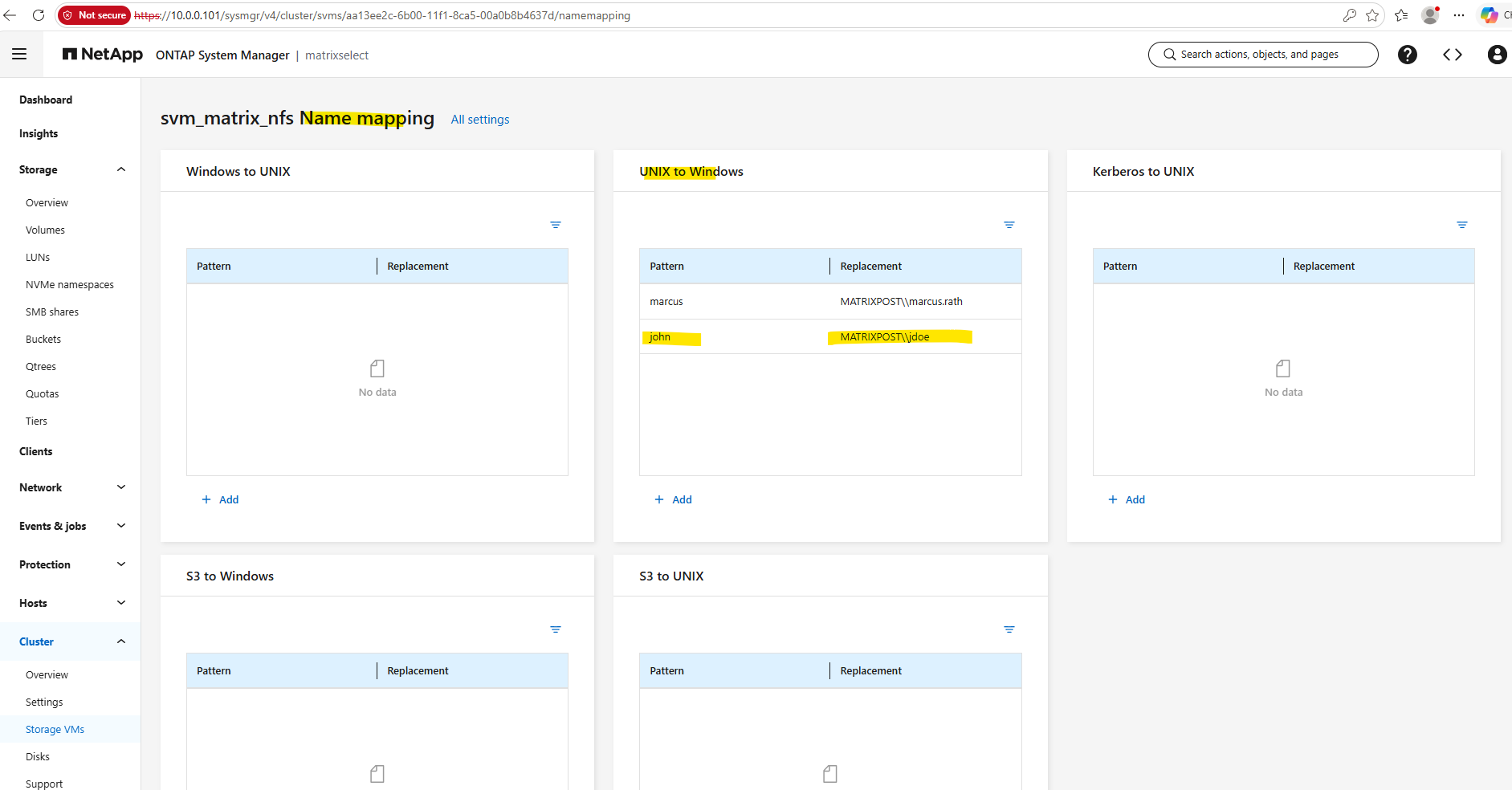Screen dimensions: 1512x790
Task: Open Buckets under Storage
Action: coord(43,340)
